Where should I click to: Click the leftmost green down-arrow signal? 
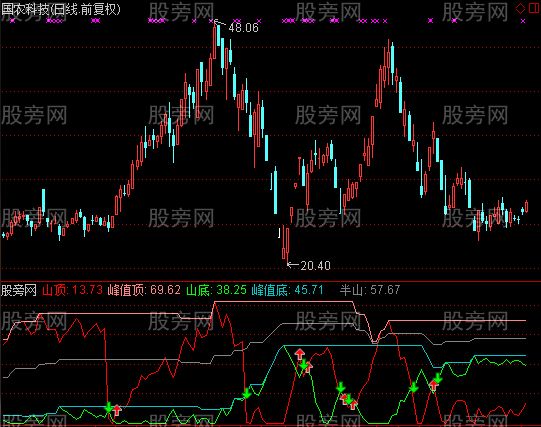pos(109,407)
